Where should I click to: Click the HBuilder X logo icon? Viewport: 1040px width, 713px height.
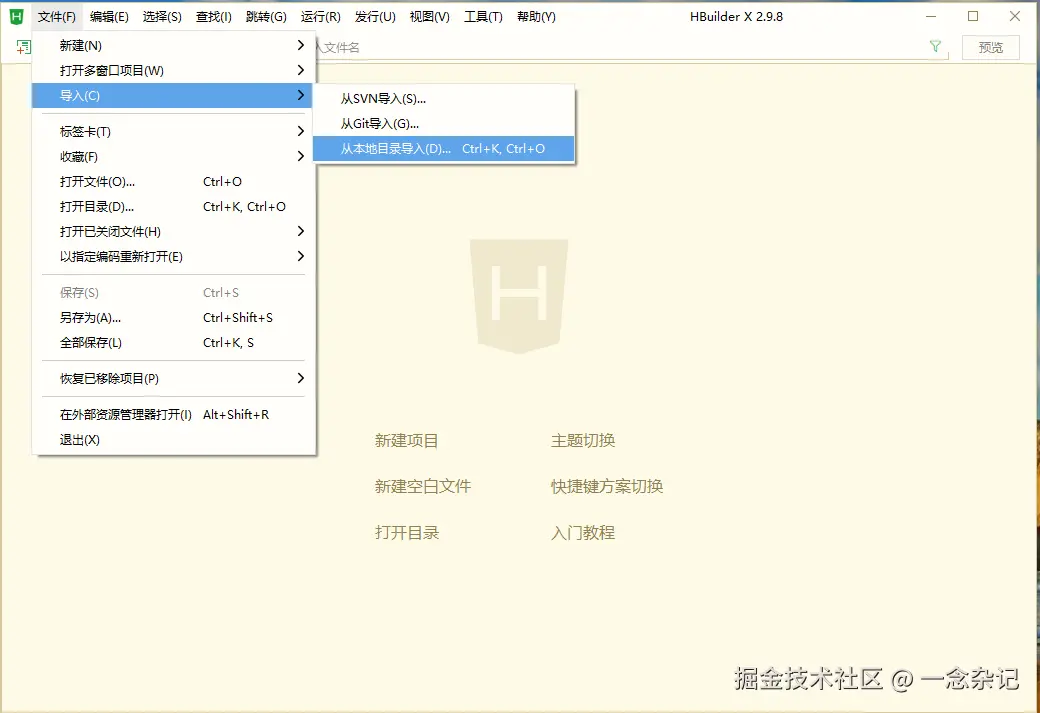tap(16, 17)
